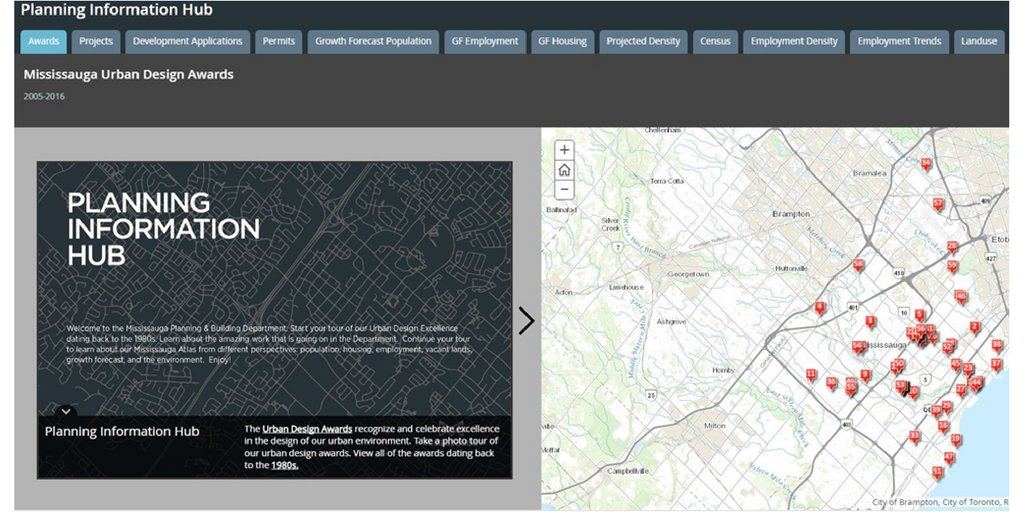Select map marker 55
This screenshot has width=1024, height=512.
(x=850, y=388)
